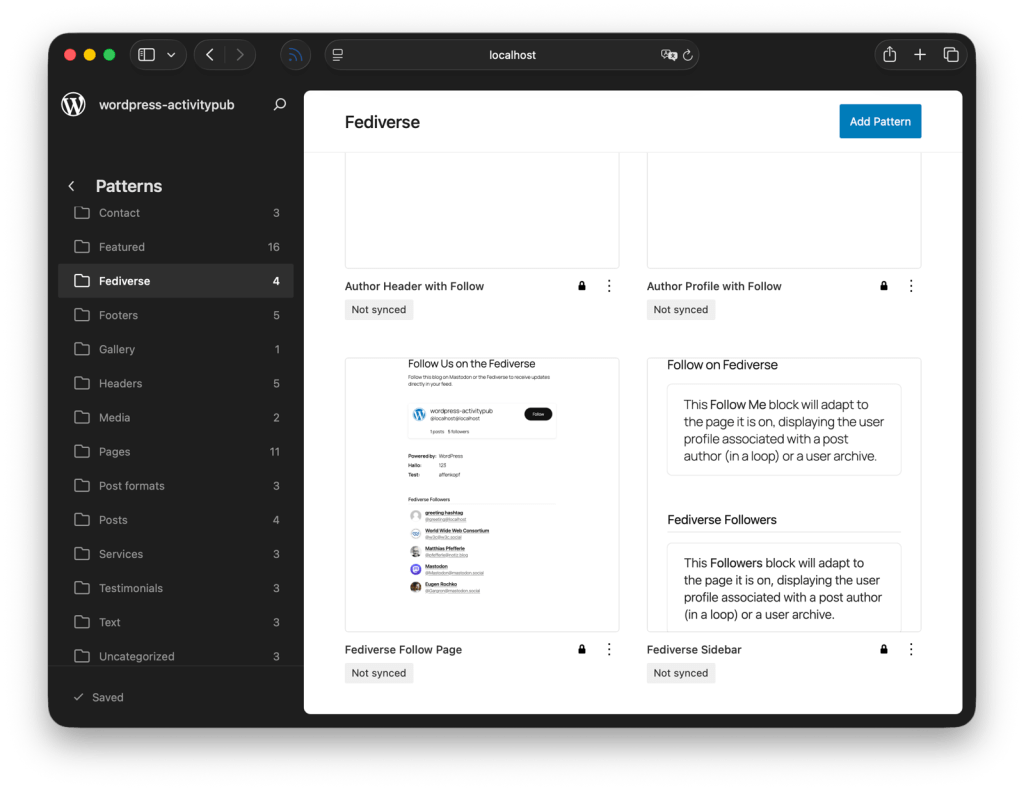1024x791 pixels.
Task: Open the actions menu for Author Profile with Follow
Action: coord(911,285)
